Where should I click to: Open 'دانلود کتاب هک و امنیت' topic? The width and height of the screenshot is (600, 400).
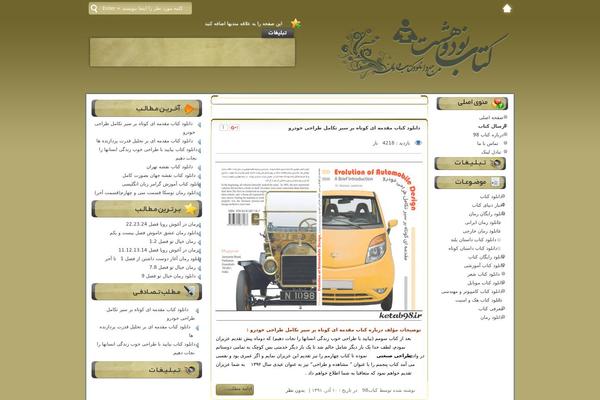[x=478, y=300]
